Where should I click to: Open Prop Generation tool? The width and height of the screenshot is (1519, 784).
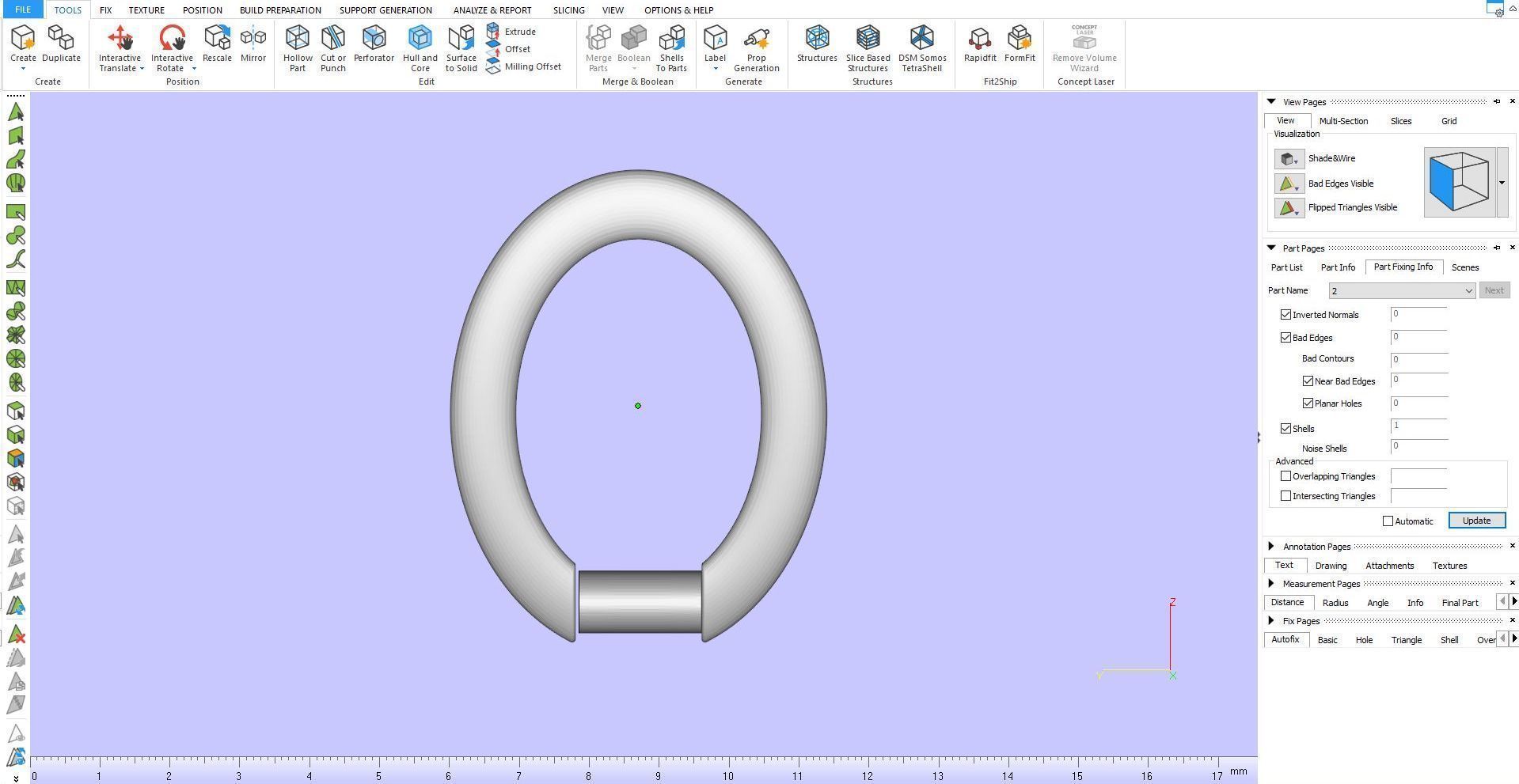point(757,48)
